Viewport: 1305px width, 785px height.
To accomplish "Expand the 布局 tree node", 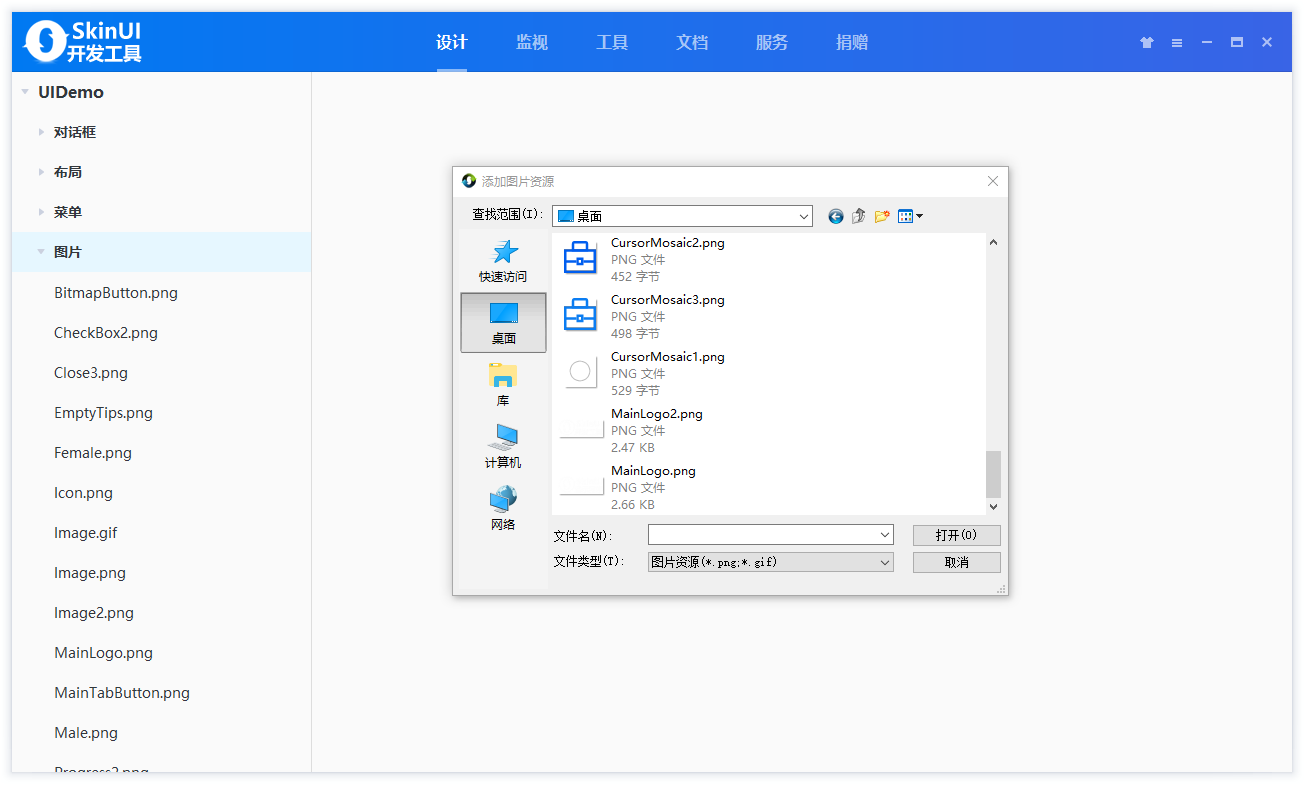I will (41, 172).
